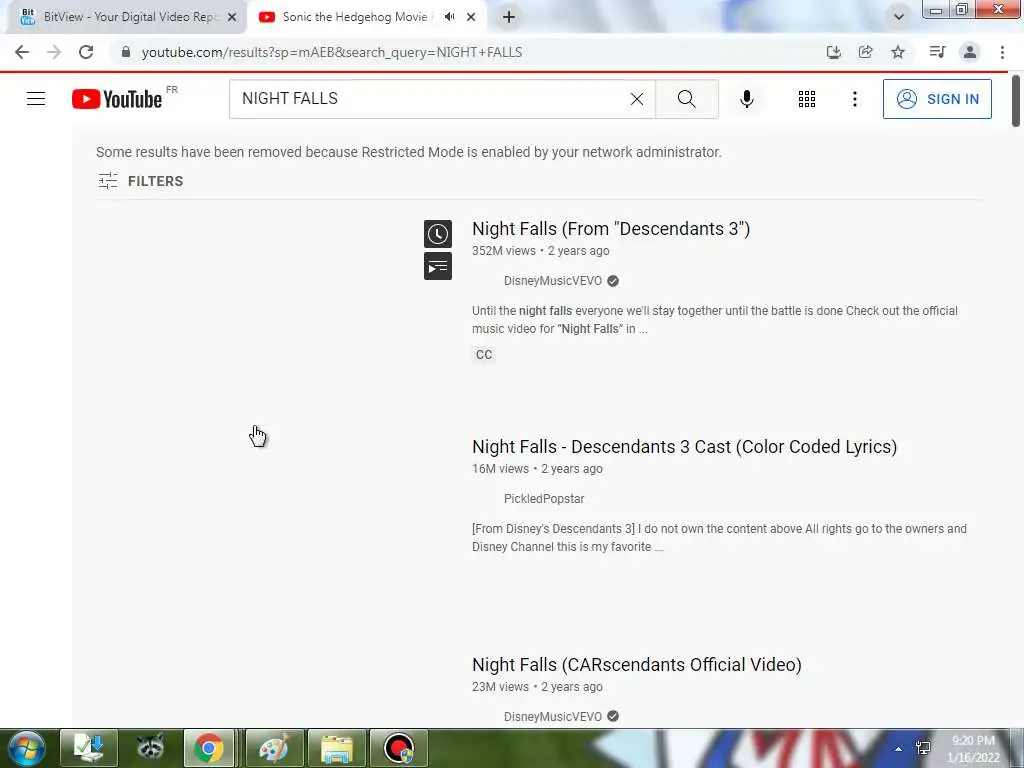Mute the Sonic tab audio icon
This screenshot has width=1024, height=768.
(x=449, y=17)
